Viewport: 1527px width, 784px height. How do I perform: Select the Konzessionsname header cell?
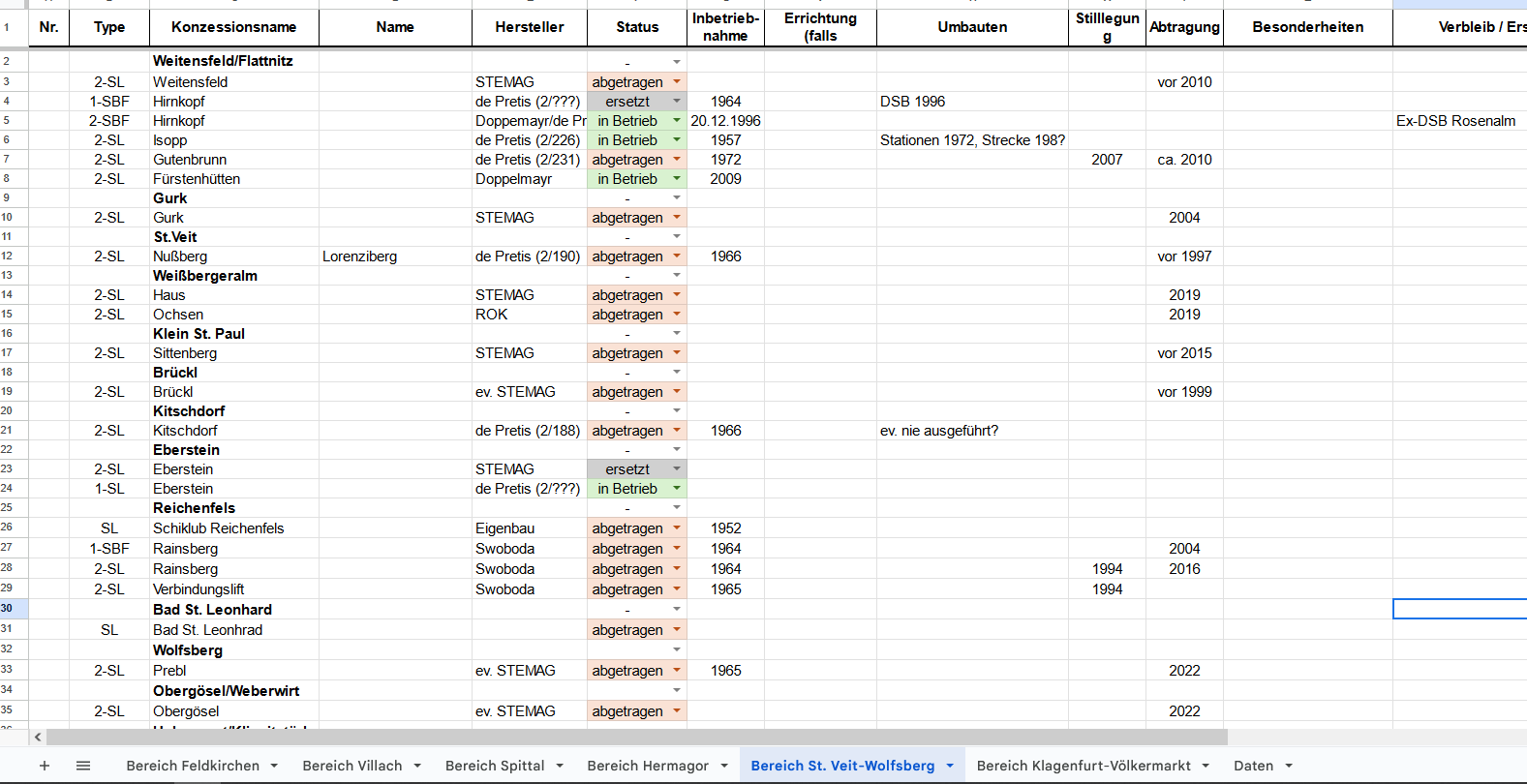233,27
